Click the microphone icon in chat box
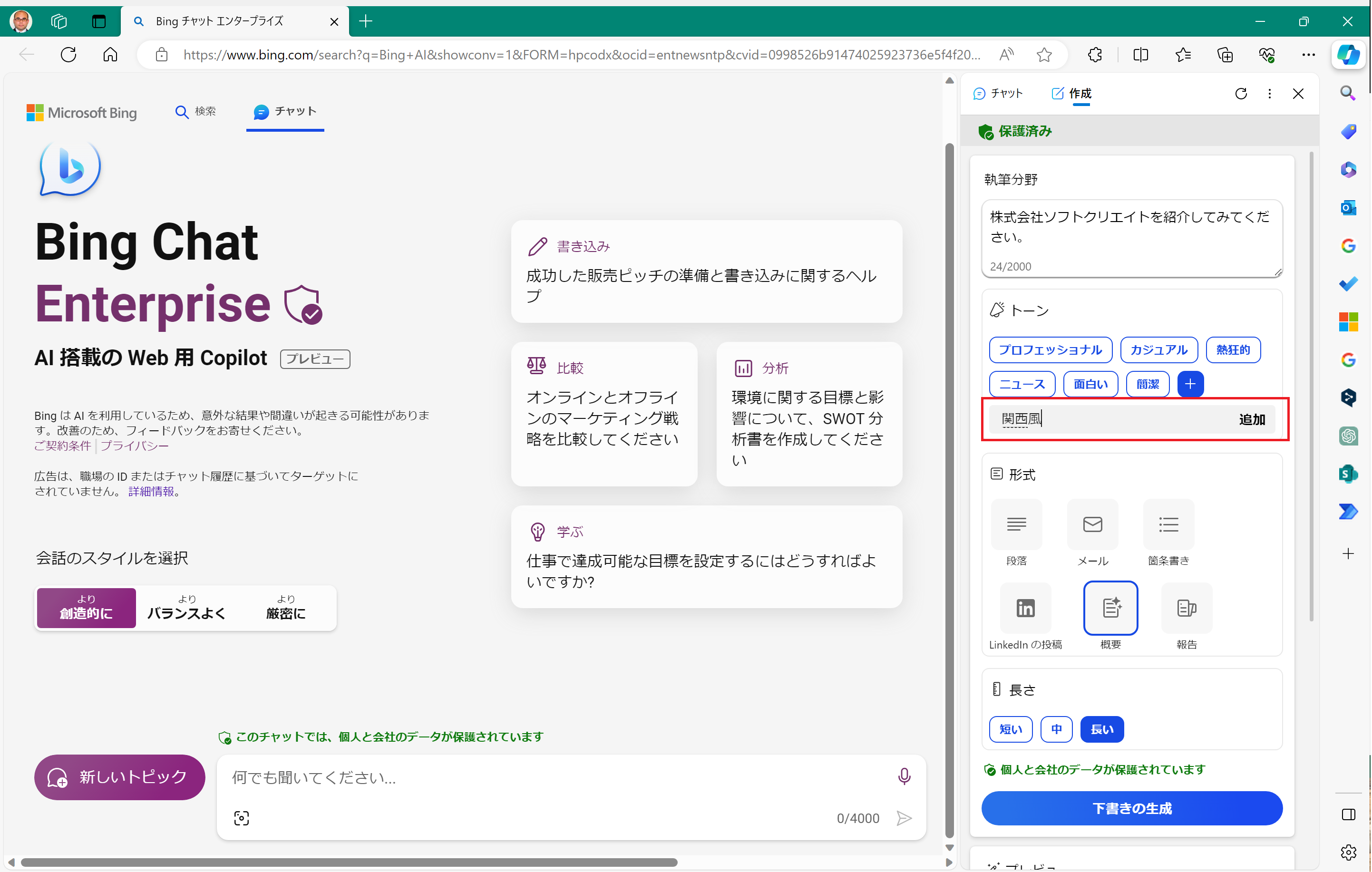The image size is (1372, 872). pos(904,776)
